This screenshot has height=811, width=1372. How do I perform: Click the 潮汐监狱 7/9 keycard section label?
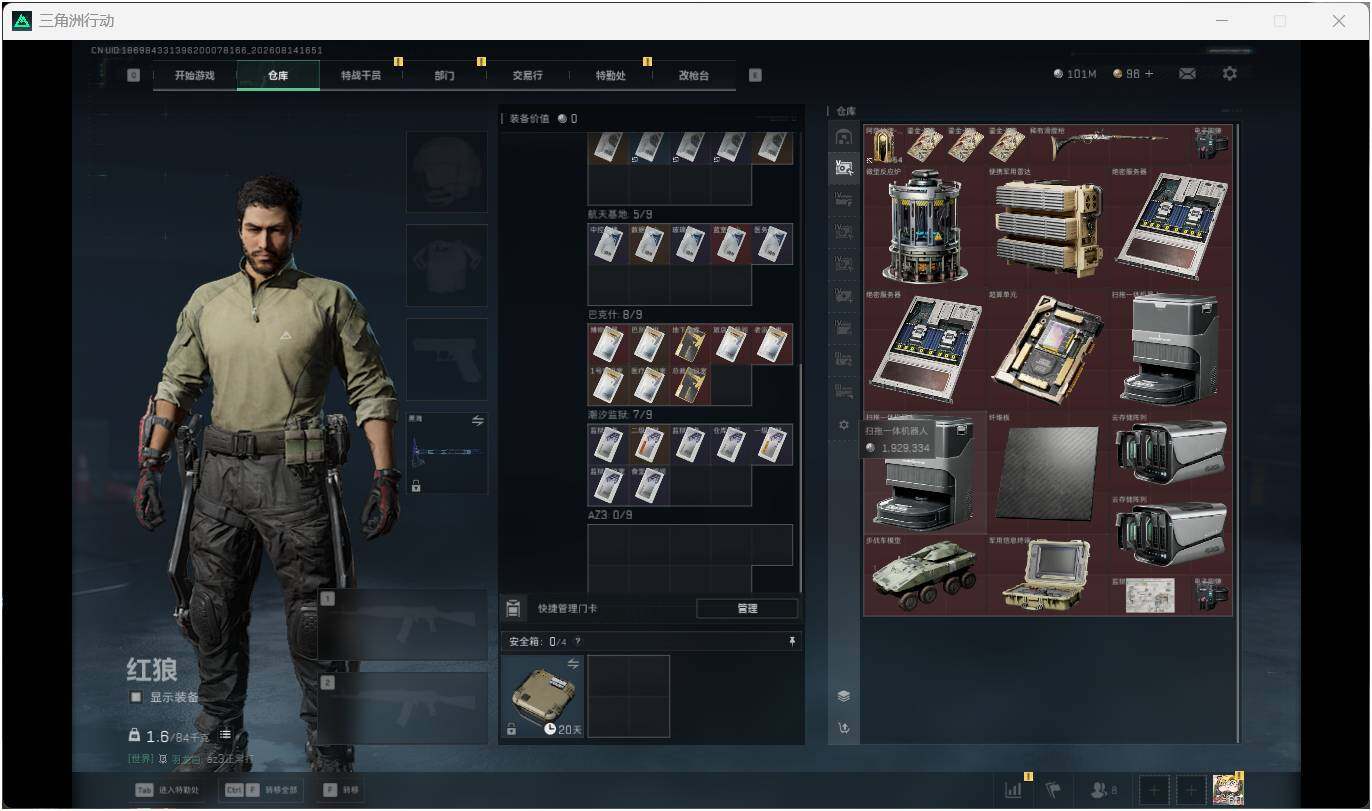(x=620, y=415)
